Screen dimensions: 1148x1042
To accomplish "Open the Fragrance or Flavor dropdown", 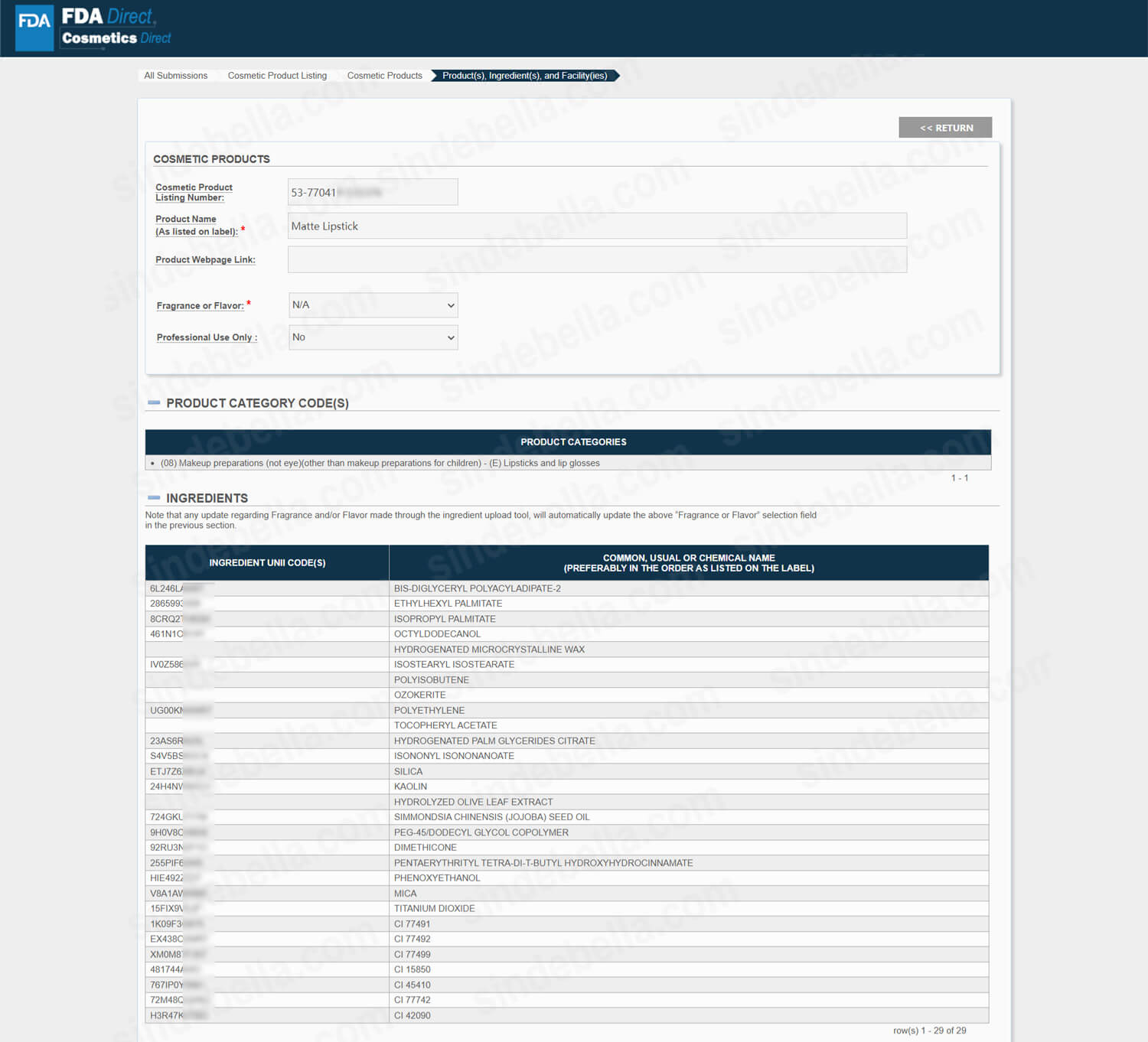I will point(373,305).
